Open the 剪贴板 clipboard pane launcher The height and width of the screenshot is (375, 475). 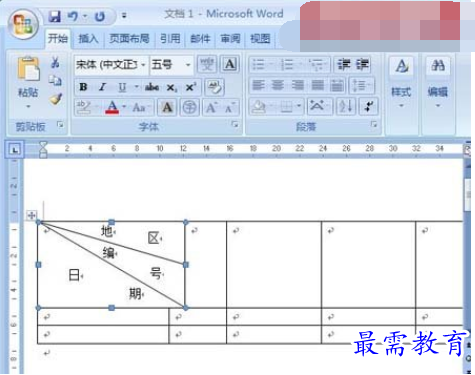(60, 125)
